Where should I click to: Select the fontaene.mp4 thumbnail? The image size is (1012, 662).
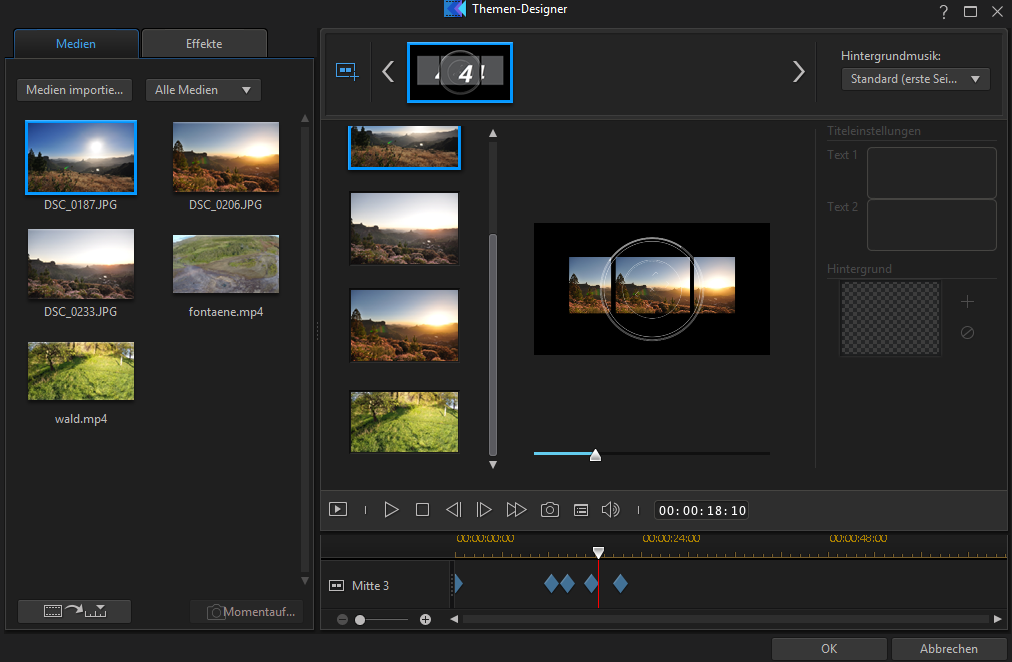click(225, 264)
